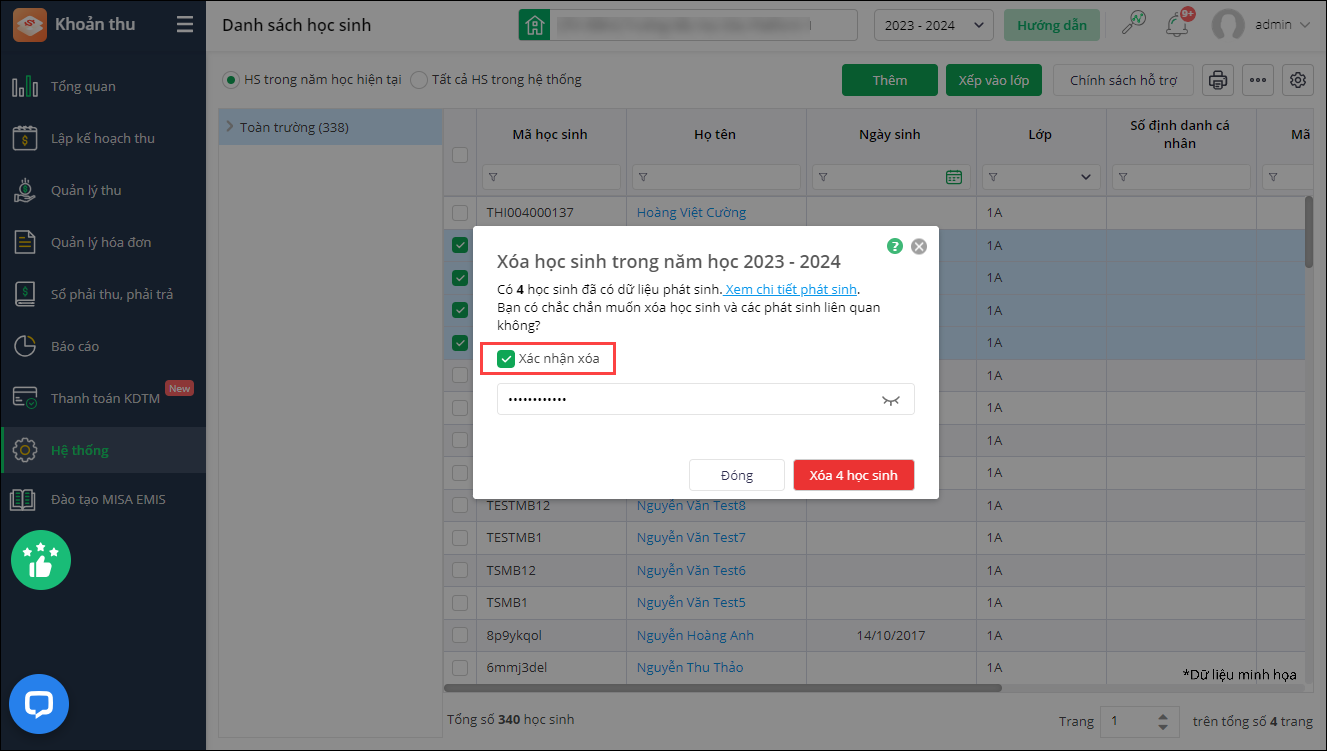This screenshot has height=751, width=1327.
Task: Open the table settings gear
Action: pos(1299,80)
